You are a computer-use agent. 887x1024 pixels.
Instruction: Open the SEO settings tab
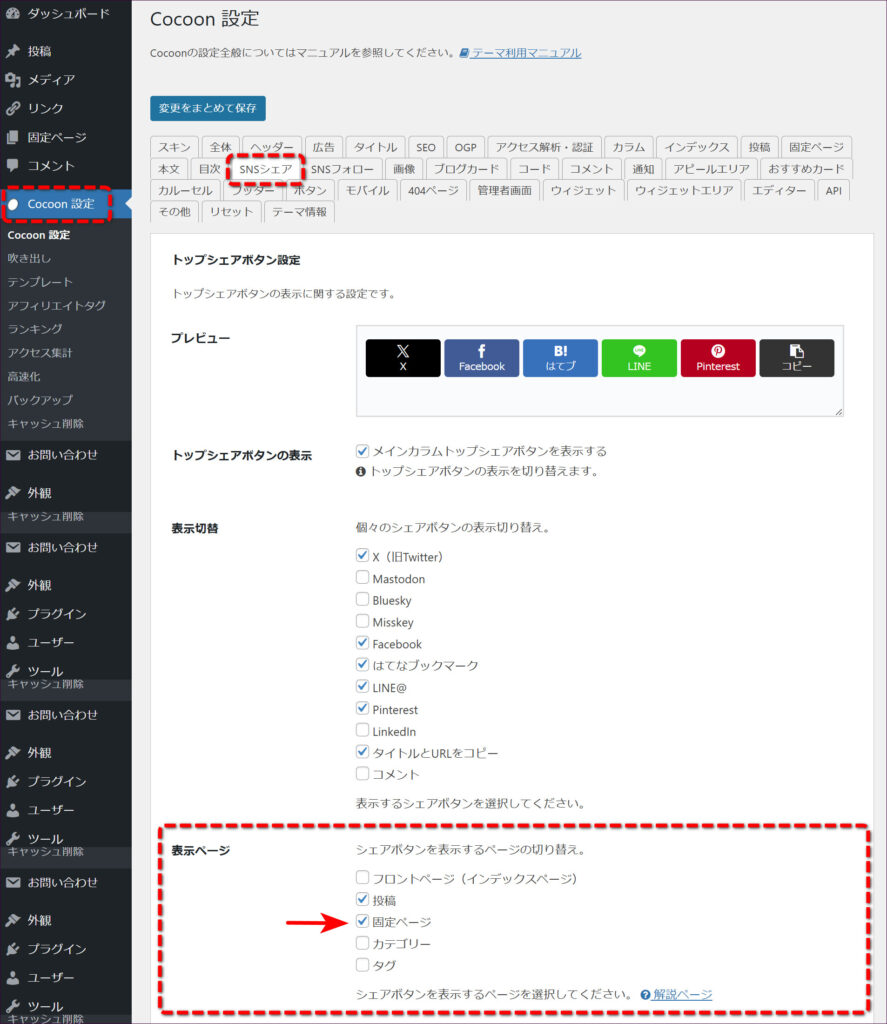(426, 147)
